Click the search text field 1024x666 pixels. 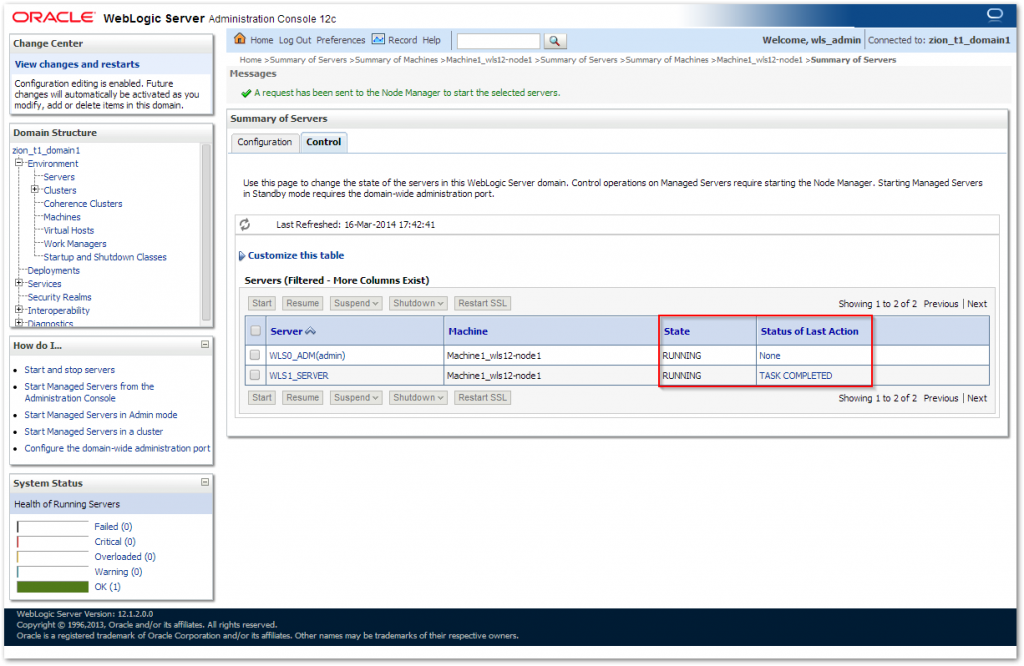click(x=498, y=41)
